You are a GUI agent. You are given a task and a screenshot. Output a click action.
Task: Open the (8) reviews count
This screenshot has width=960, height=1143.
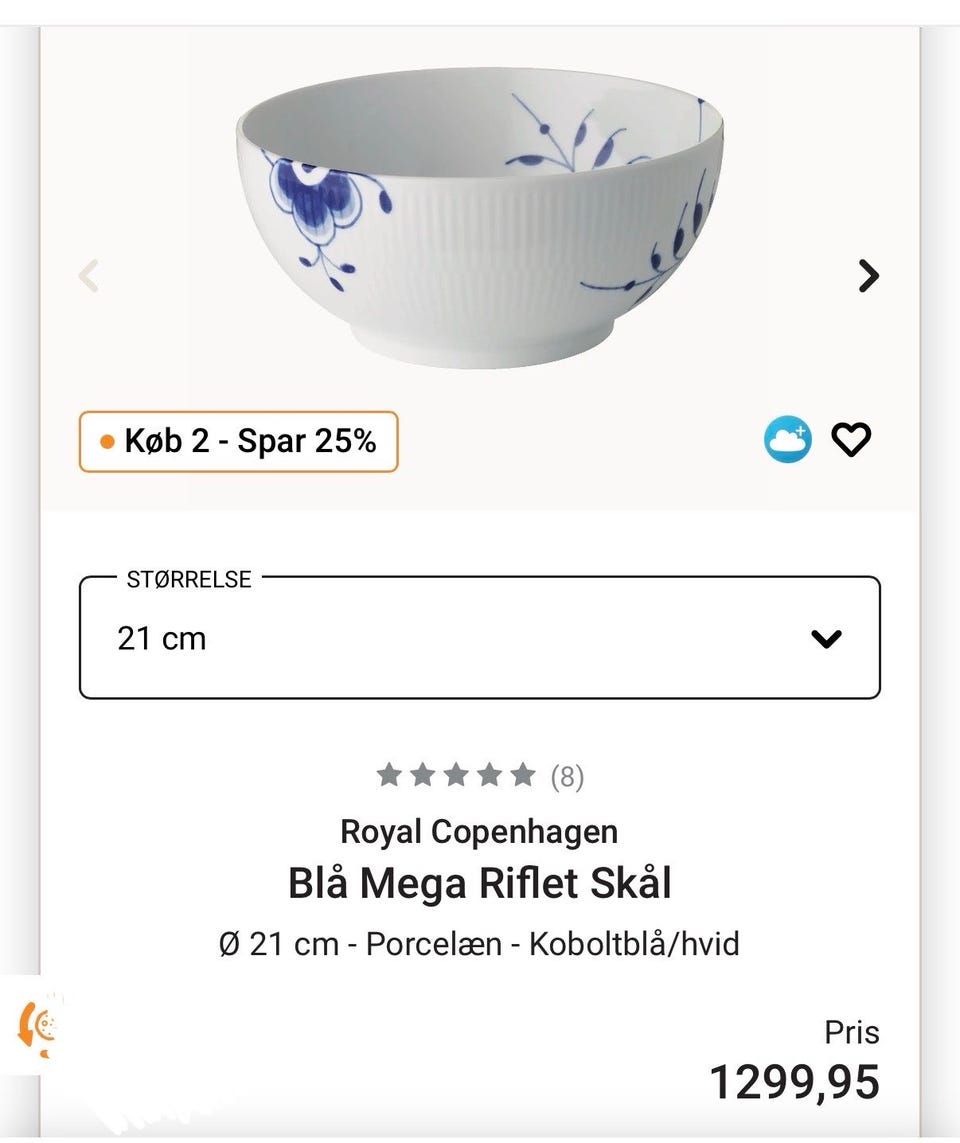[x=567, y=777]
